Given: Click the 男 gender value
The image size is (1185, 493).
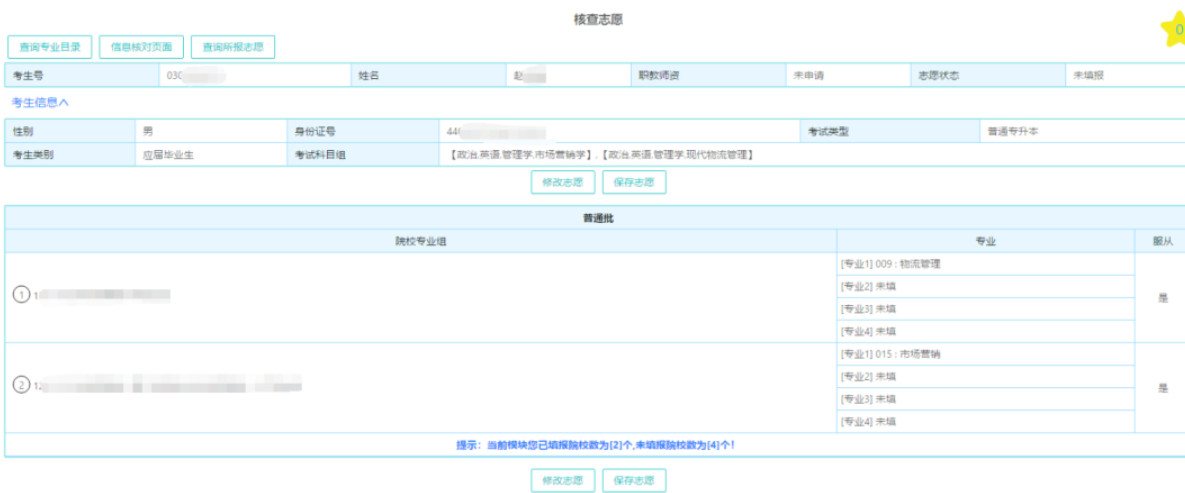Looking at the screenshot, I should pyautogui.click(x=148, y=131).
